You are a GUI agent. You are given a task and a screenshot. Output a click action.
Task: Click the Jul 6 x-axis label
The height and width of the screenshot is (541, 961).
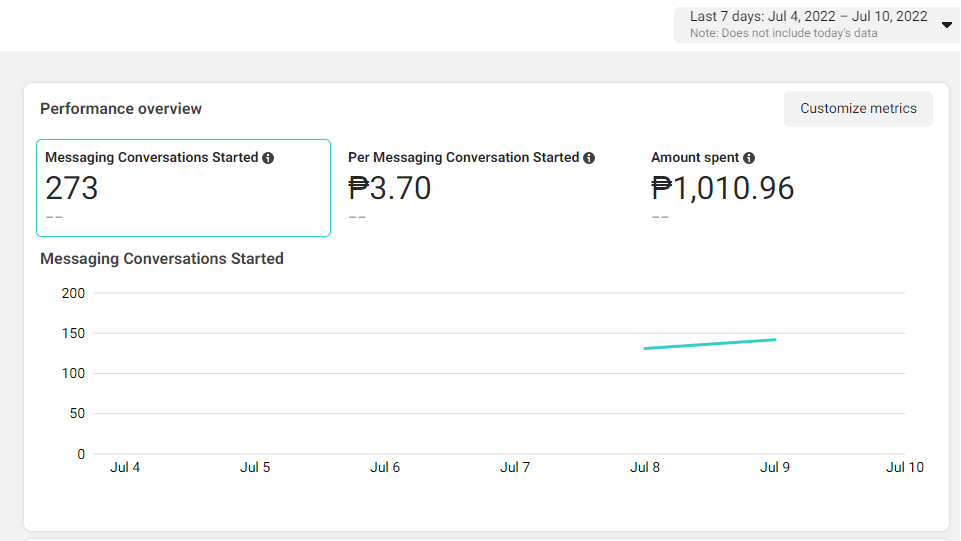[385, 467]
